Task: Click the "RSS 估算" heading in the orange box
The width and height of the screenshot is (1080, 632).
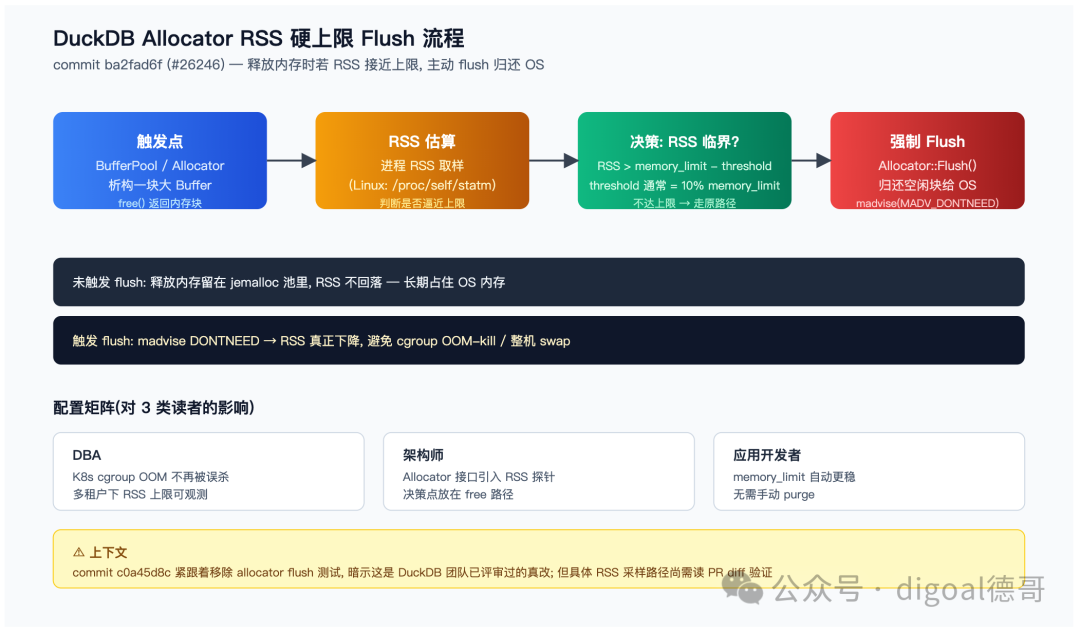Action: point(422,142)
